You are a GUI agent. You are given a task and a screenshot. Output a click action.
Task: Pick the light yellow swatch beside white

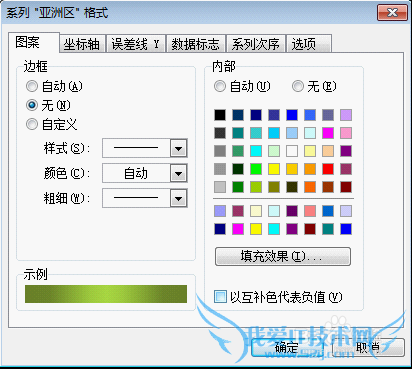310,151
